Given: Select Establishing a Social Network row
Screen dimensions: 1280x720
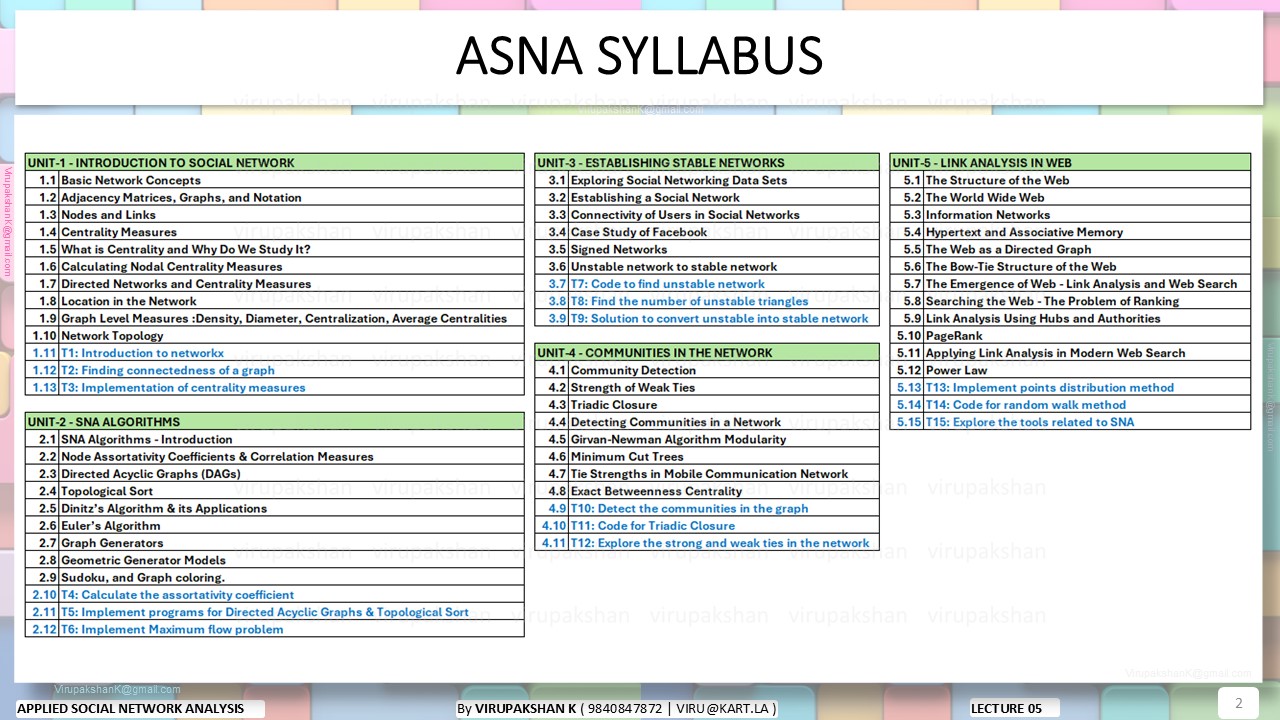Looking at the screenshot, I should (707, 197).
